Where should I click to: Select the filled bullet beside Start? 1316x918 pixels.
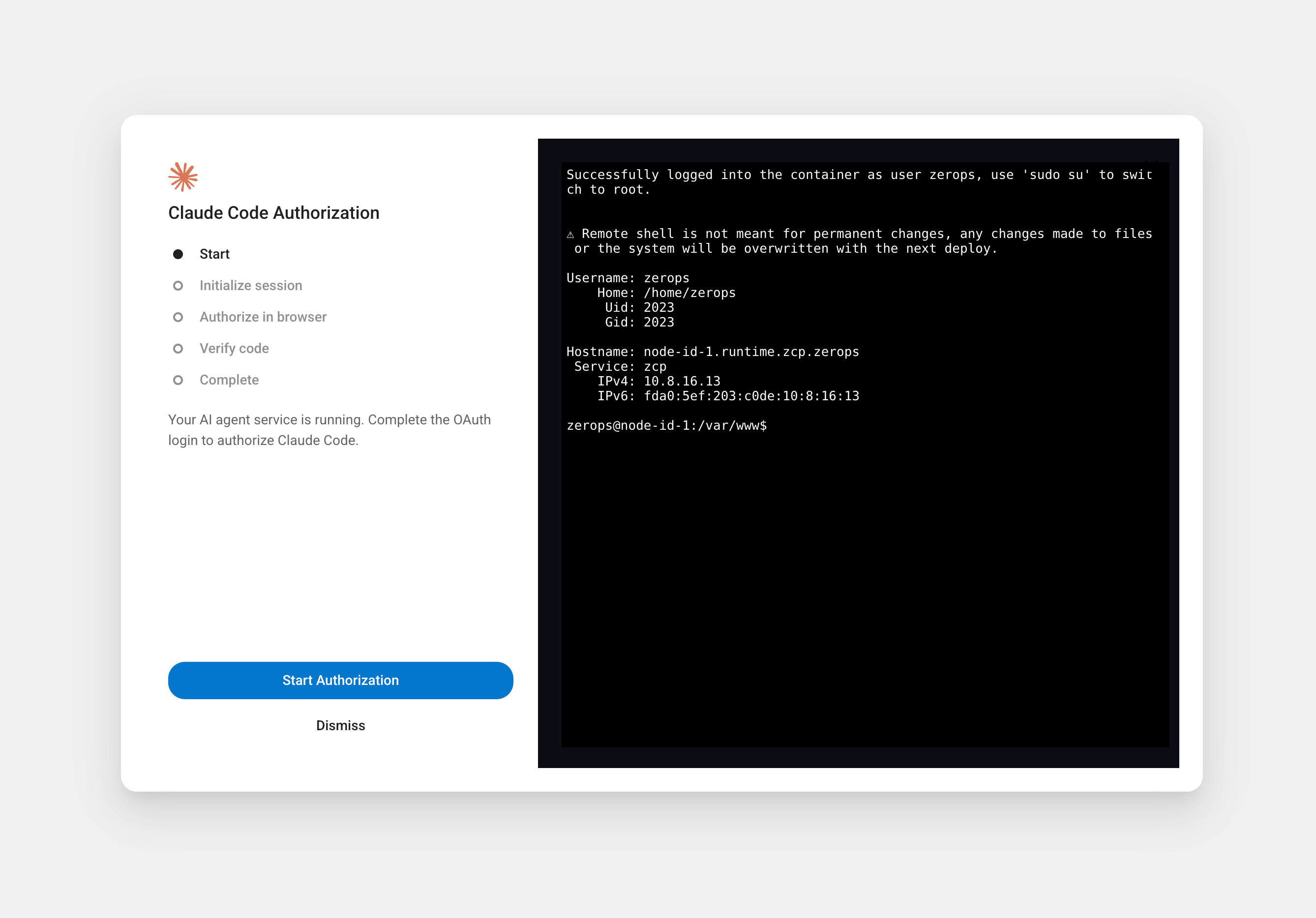pyautogui.click(x=178, y=254)
